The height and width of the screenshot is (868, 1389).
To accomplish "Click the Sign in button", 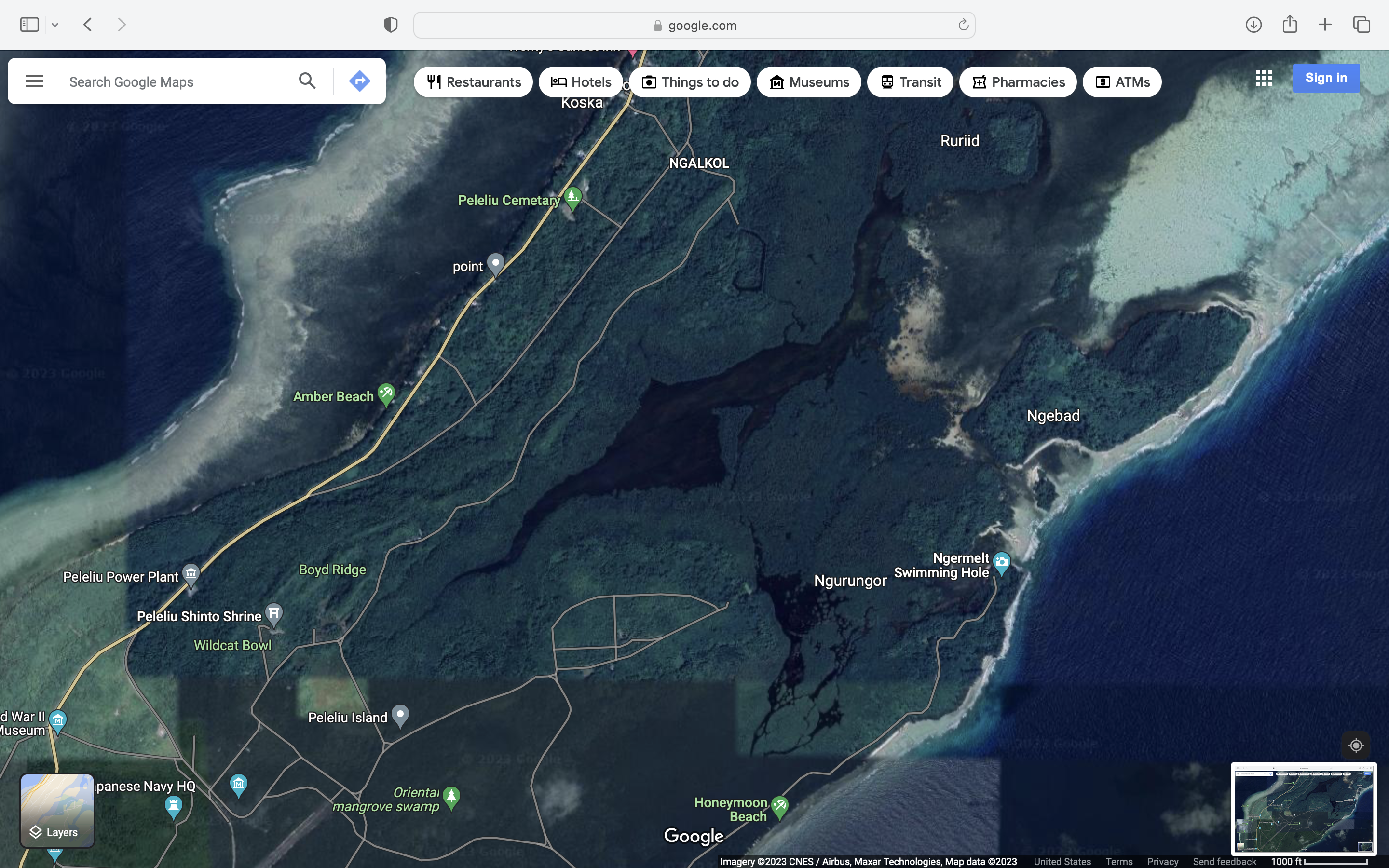I will point(1325,78).
